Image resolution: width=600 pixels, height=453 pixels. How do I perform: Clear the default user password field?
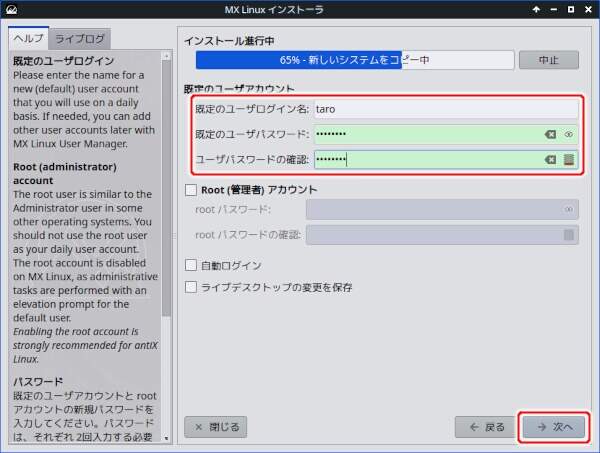550,133
